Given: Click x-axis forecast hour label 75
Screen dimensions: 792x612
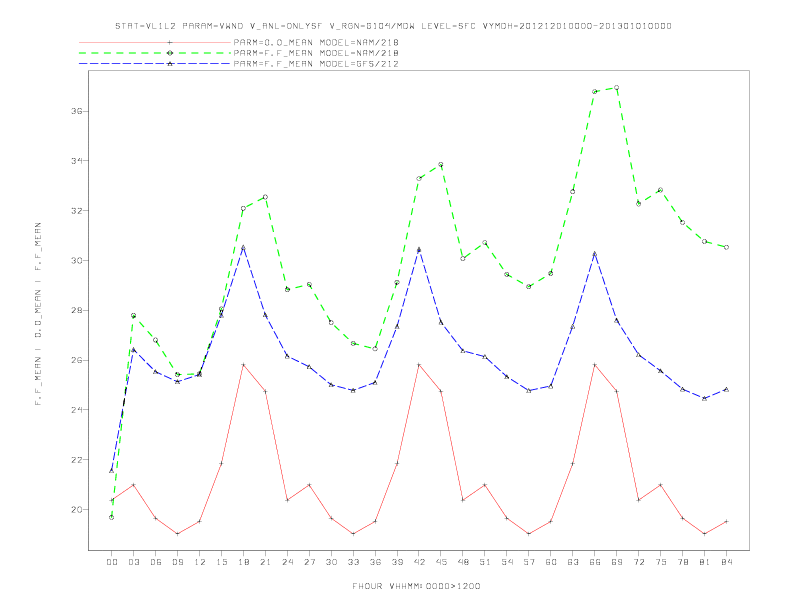Looking at the screenshot, I should click(x=661, y=562).
